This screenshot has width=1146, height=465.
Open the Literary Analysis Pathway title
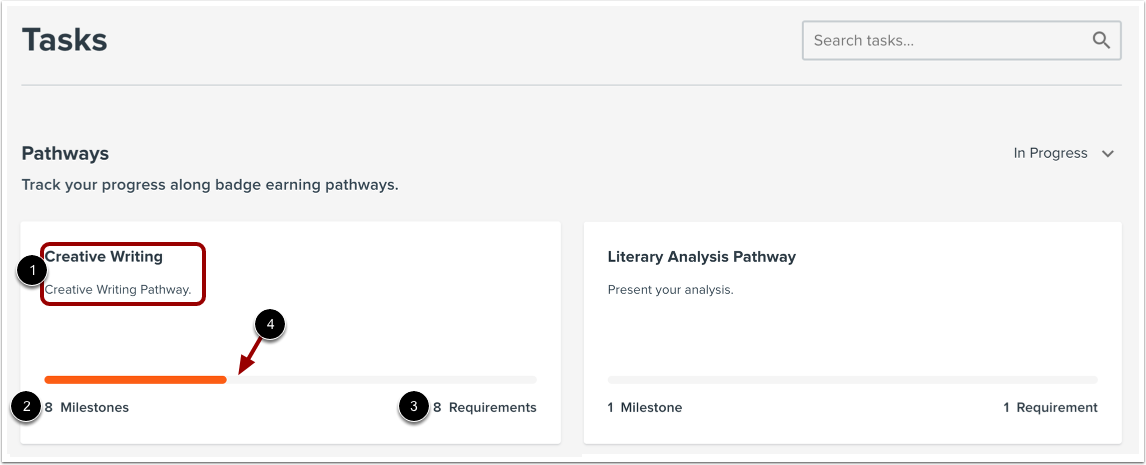701,257
